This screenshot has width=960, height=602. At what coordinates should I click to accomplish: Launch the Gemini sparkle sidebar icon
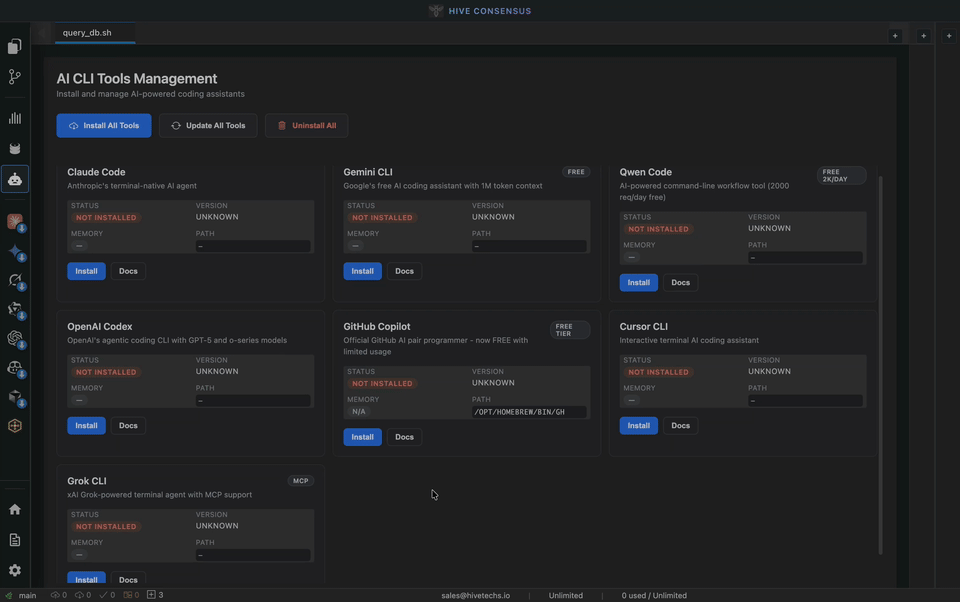[x=15, y=252]
